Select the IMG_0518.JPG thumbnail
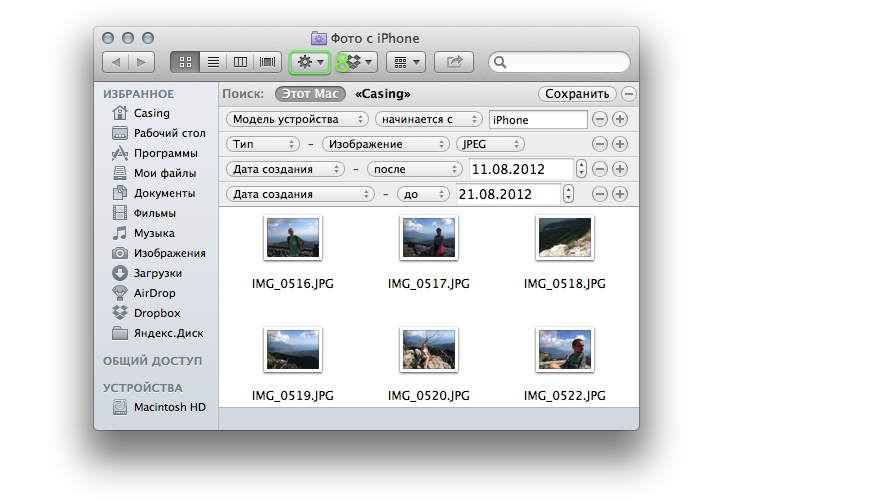The height and width of the screenshot is (501, 892). point(564,239)
